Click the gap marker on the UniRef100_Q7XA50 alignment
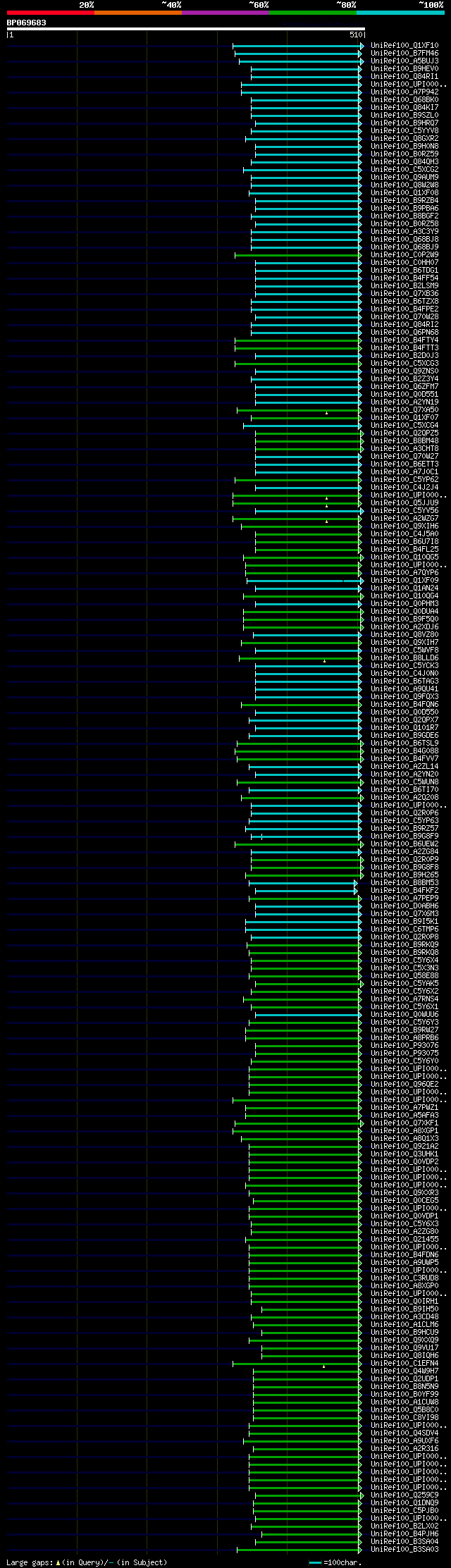Screen dimensions: 451x1568 tap(326, 413)
